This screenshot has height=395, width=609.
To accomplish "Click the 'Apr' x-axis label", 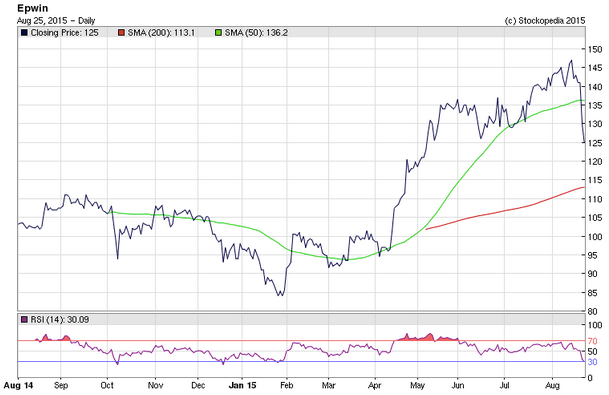I will click(375, 385).
